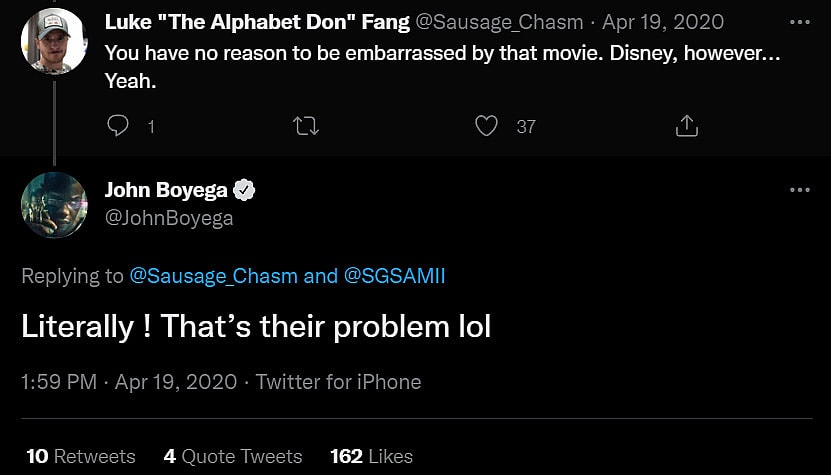Open the @SGSAMII mention link
Screen dimensions: 831x475
[x=395, y=276]
